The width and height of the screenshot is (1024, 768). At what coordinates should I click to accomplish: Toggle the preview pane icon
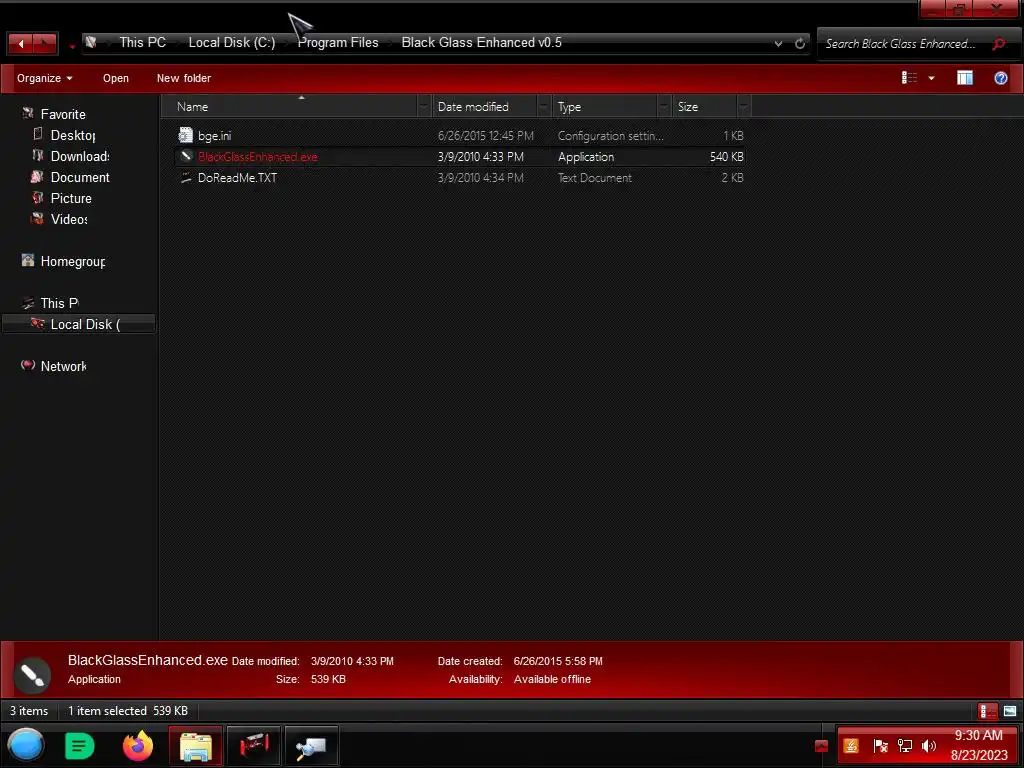click(965, 78)
